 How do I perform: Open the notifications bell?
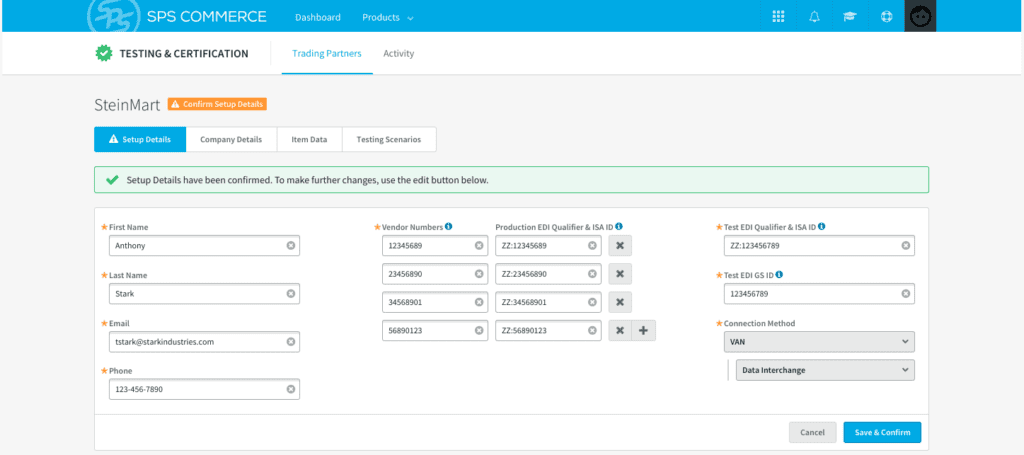pyautogui.click(x=814, y=17)
